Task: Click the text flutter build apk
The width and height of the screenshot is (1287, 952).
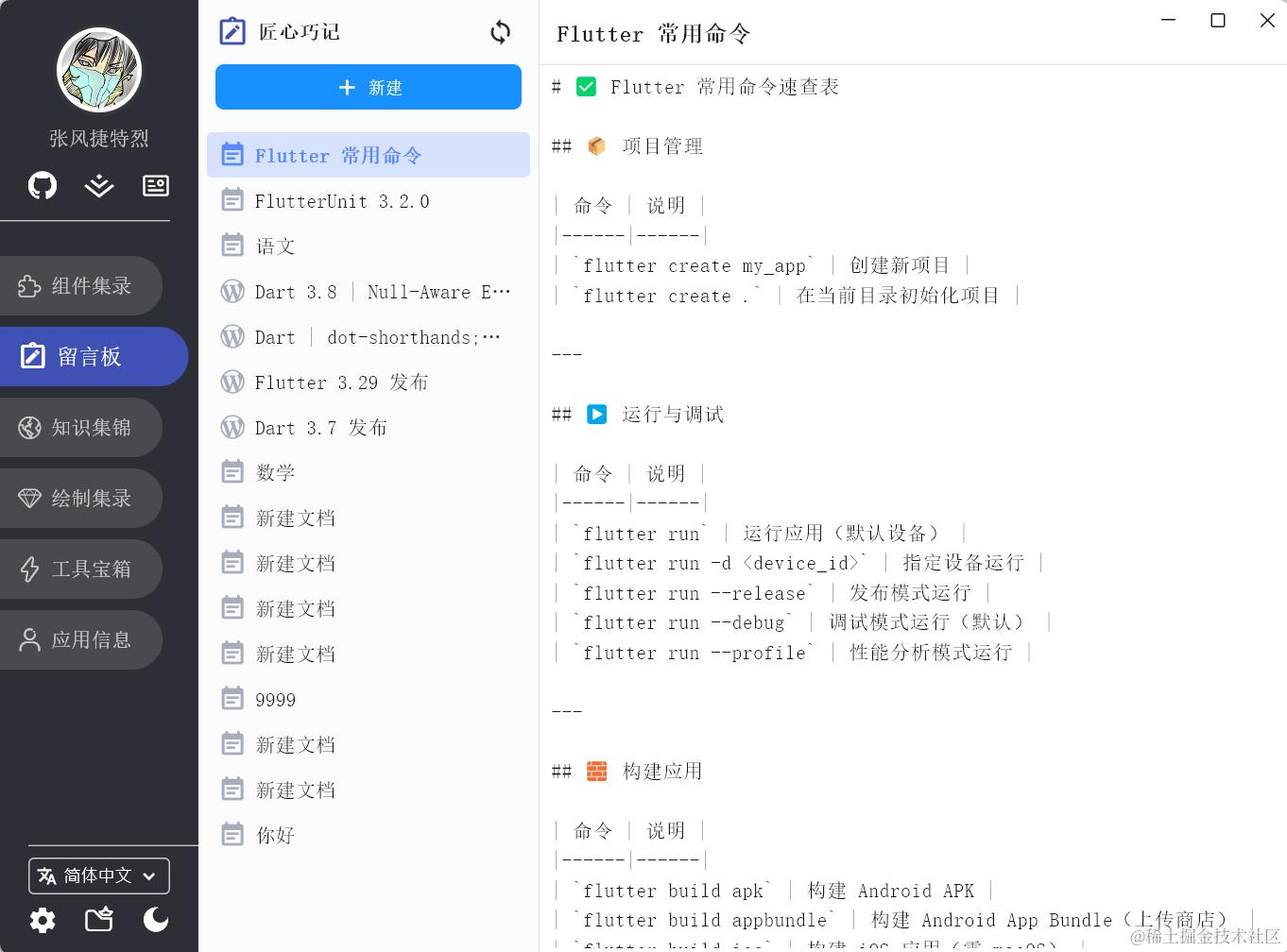Action: [x=673, y=891]
